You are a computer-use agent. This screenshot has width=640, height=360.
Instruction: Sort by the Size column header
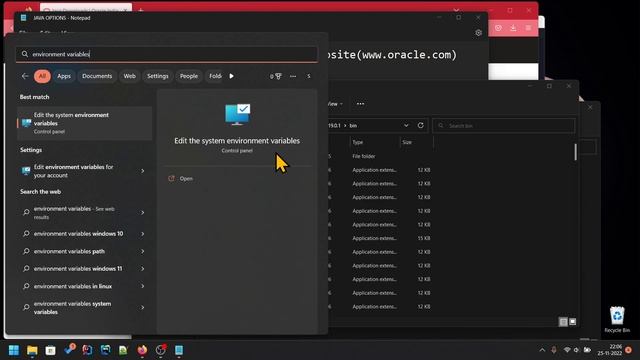407,142
